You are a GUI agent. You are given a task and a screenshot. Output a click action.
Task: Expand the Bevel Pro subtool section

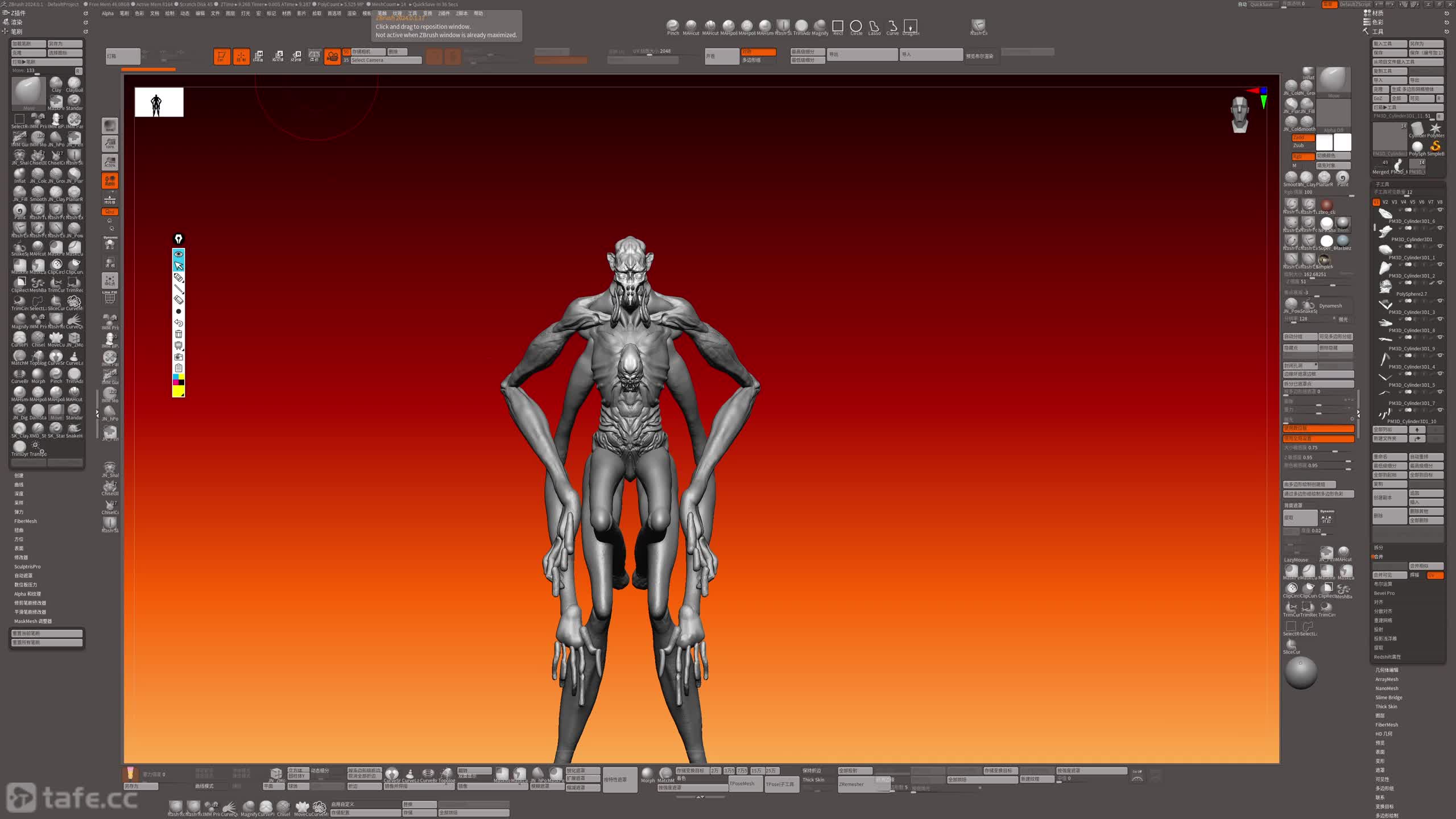tap(1384, 593)
